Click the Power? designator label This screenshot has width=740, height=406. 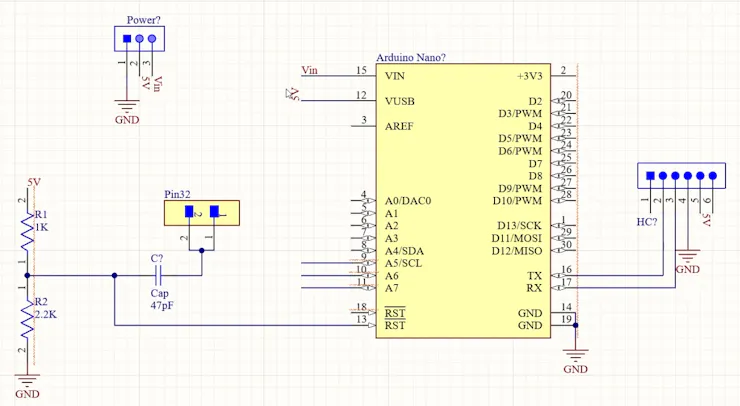coord(143,20)
